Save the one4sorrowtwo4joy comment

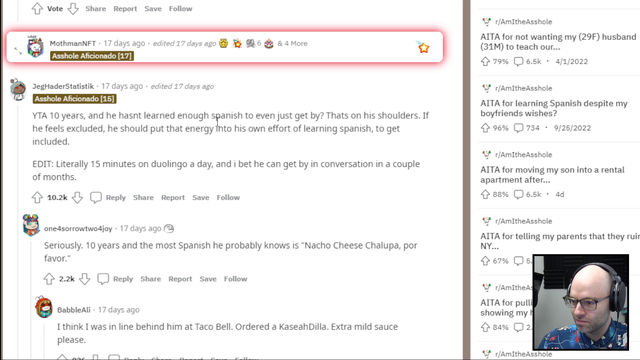tap(208, 279)
